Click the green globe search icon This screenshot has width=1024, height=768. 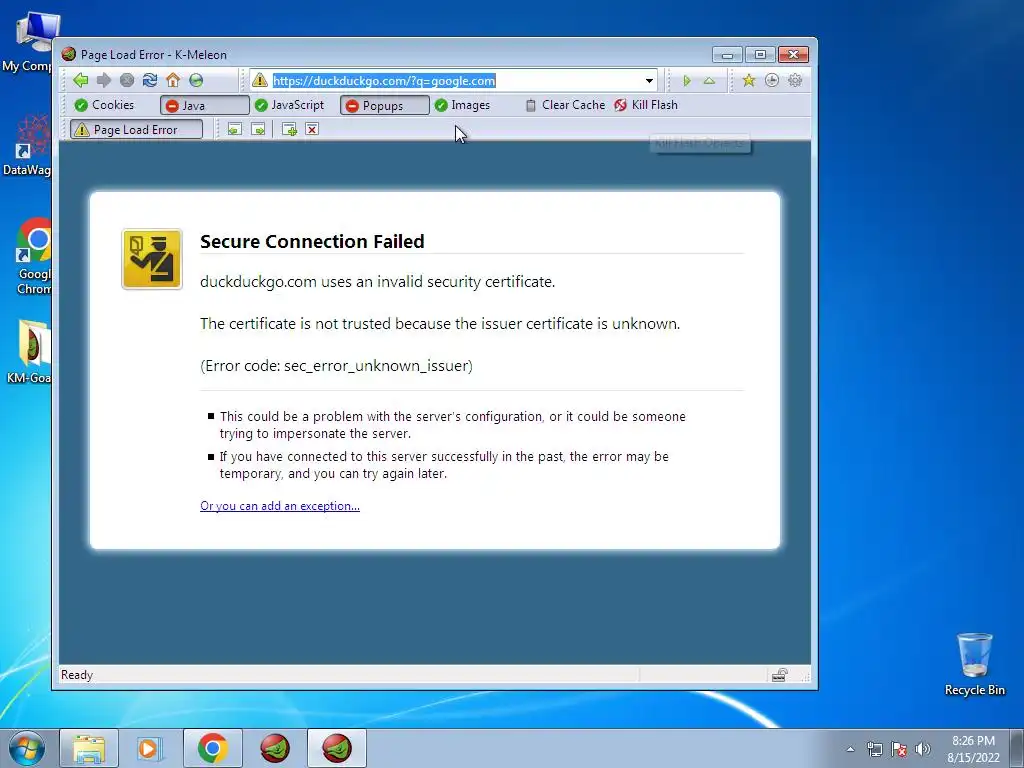[196, 80]
